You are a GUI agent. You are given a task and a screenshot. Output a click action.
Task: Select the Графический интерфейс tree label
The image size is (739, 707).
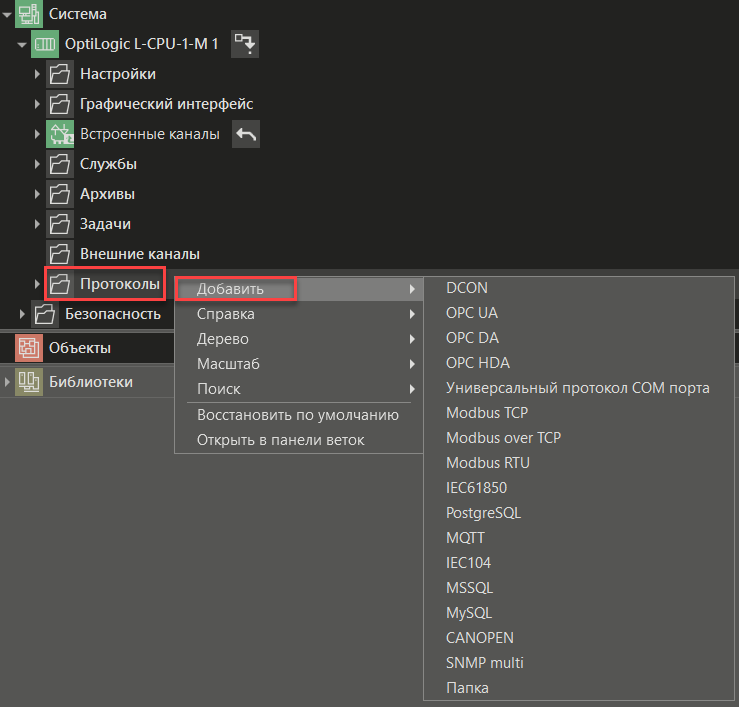click(x=166, y=104)
